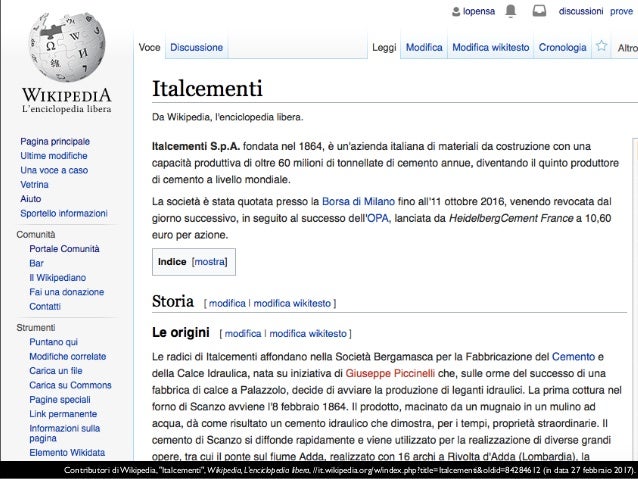This screenshot has width=638, height=479.
Task: Open the notifications bell icon
Action: (x=511, y=11)
